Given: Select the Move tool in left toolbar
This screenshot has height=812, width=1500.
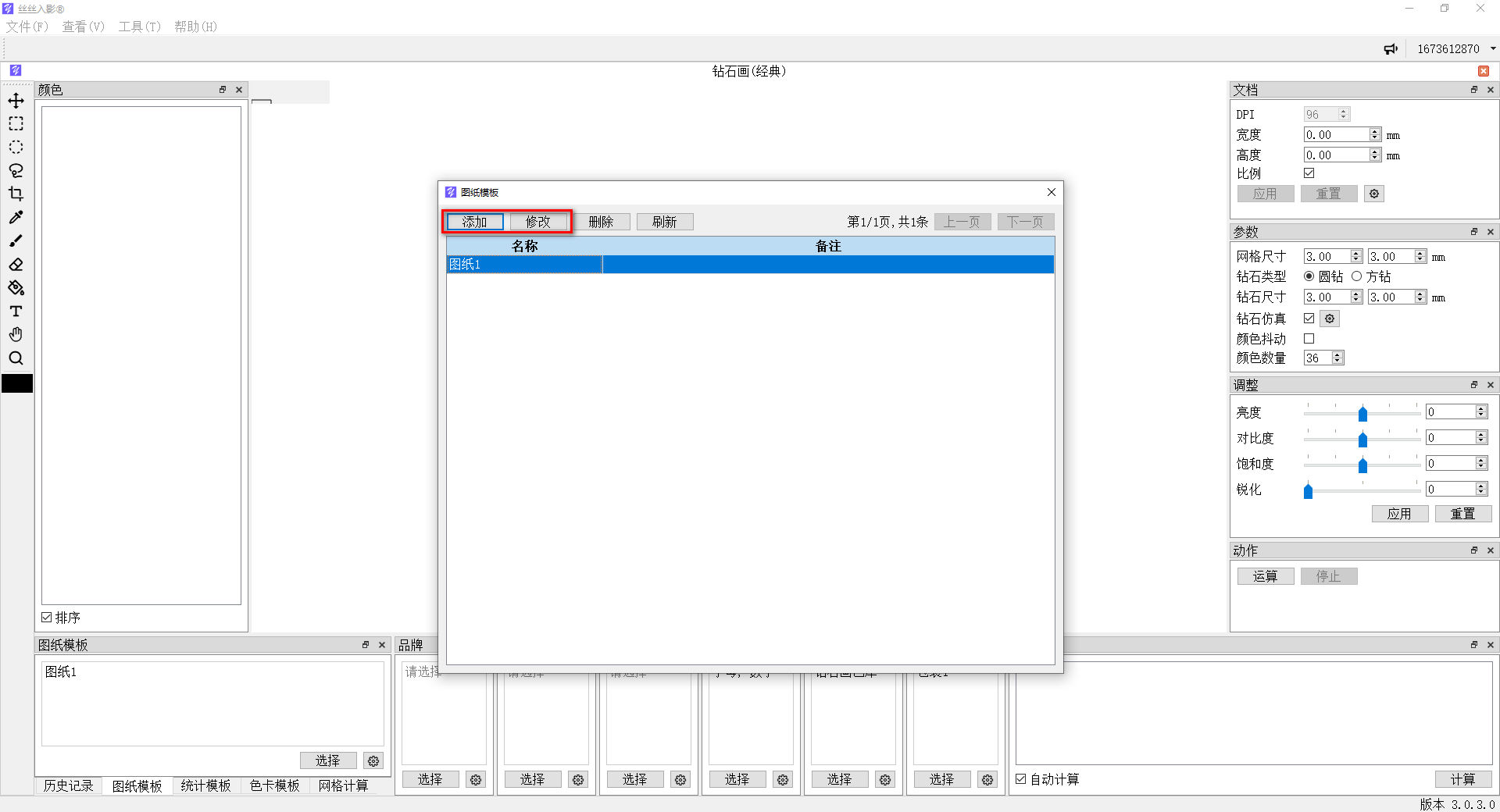Looking at the screenshot, I should click(16, 101).
